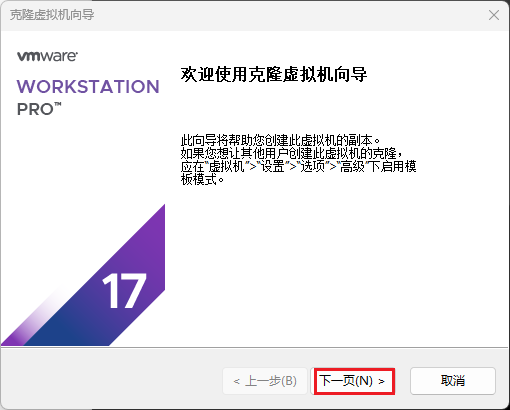Click the left arrow inside 上一步 button
The width and height of the screenshot is (510, 410).
pos(237,381)
